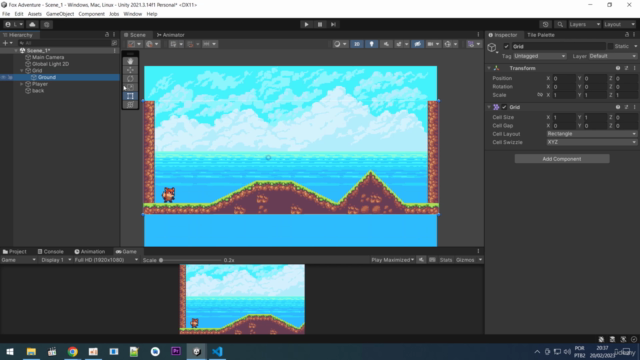
Task: Open the Component menu
Action: point(91,14)
